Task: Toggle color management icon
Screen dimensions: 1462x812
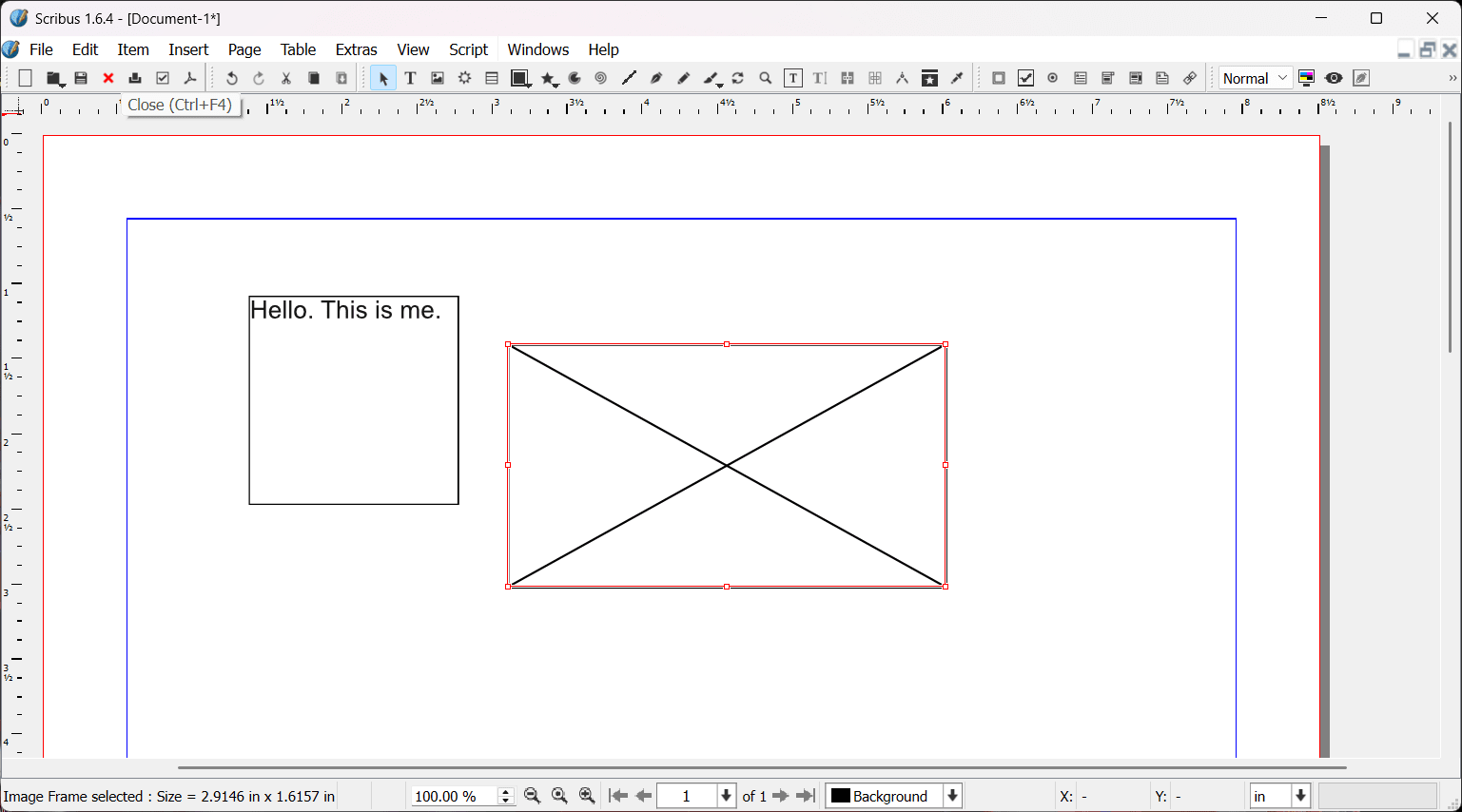Action: pos(1307,79)
